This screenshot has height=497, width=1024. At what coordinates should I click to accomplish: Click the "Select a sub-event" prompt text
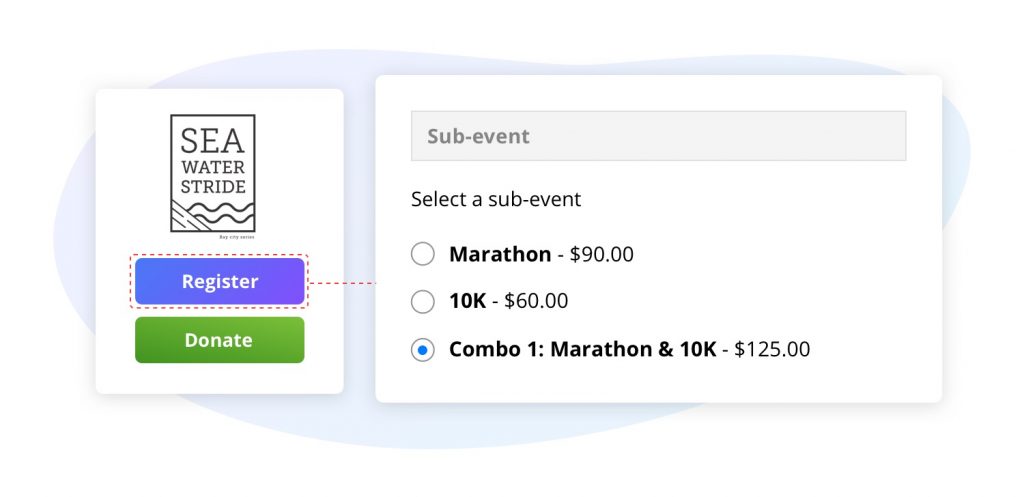click(496, 199)
